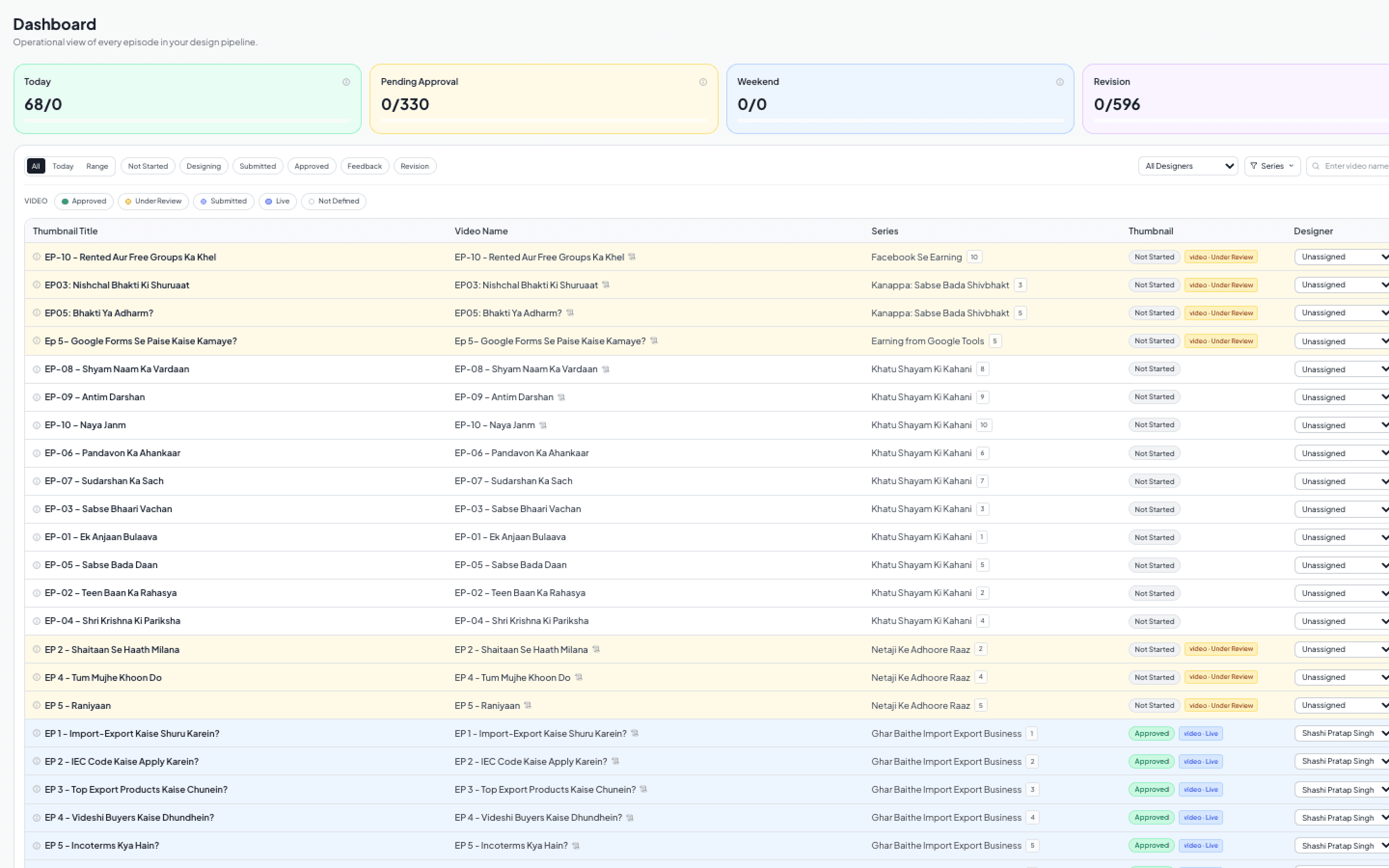Screen dimensions: 1389x868
Task: Toggle the Live video status filter
Action: click(278, 202)
